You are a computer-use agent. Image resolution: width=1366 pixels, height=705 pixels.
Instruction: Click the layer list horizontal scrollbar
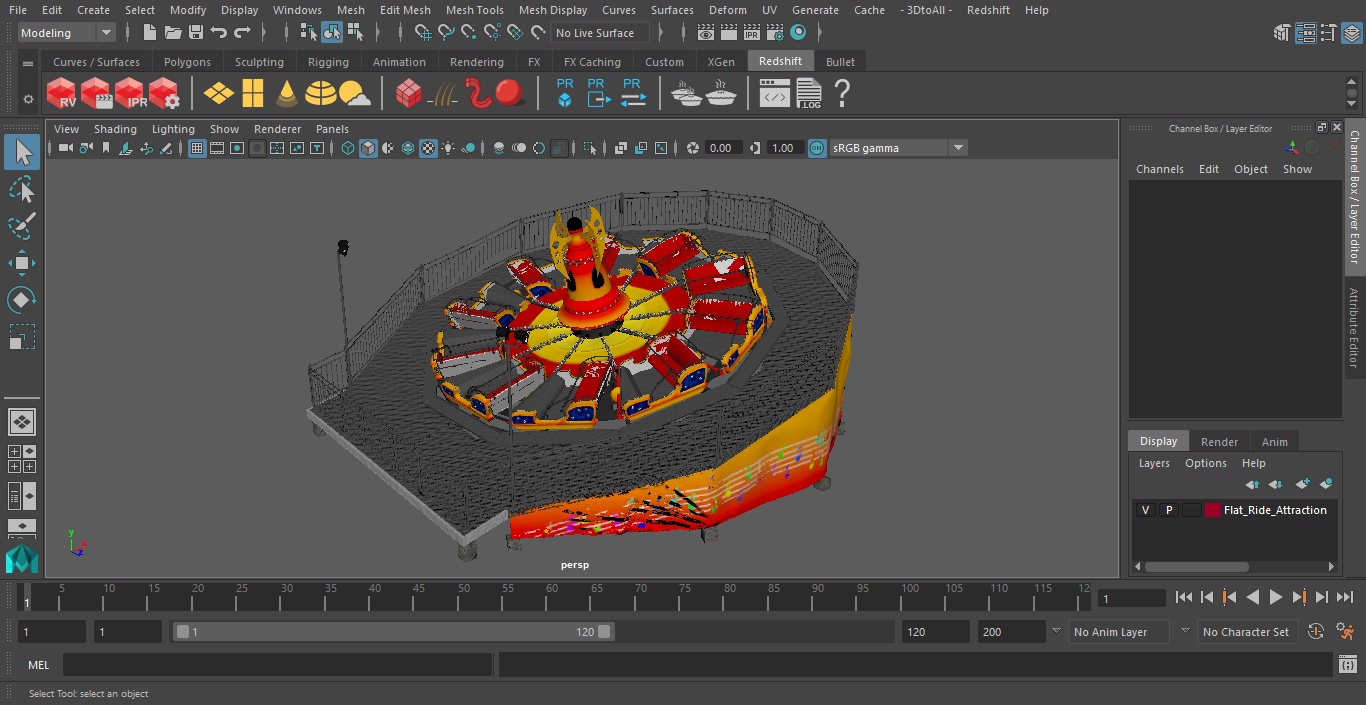click(1196, 566)
